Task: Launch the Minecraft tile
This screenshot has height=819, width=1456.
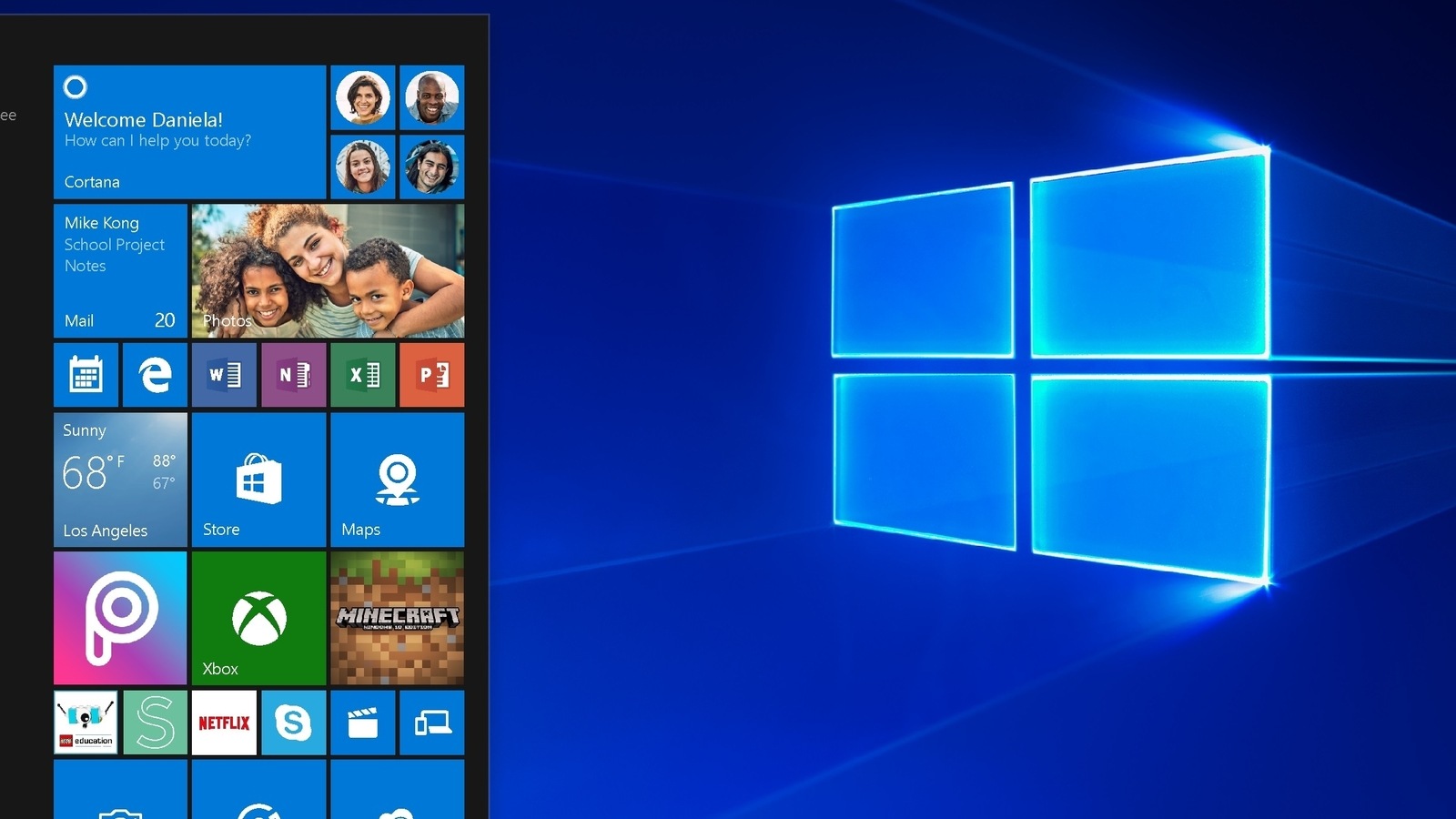Action: tap(398, 618)
